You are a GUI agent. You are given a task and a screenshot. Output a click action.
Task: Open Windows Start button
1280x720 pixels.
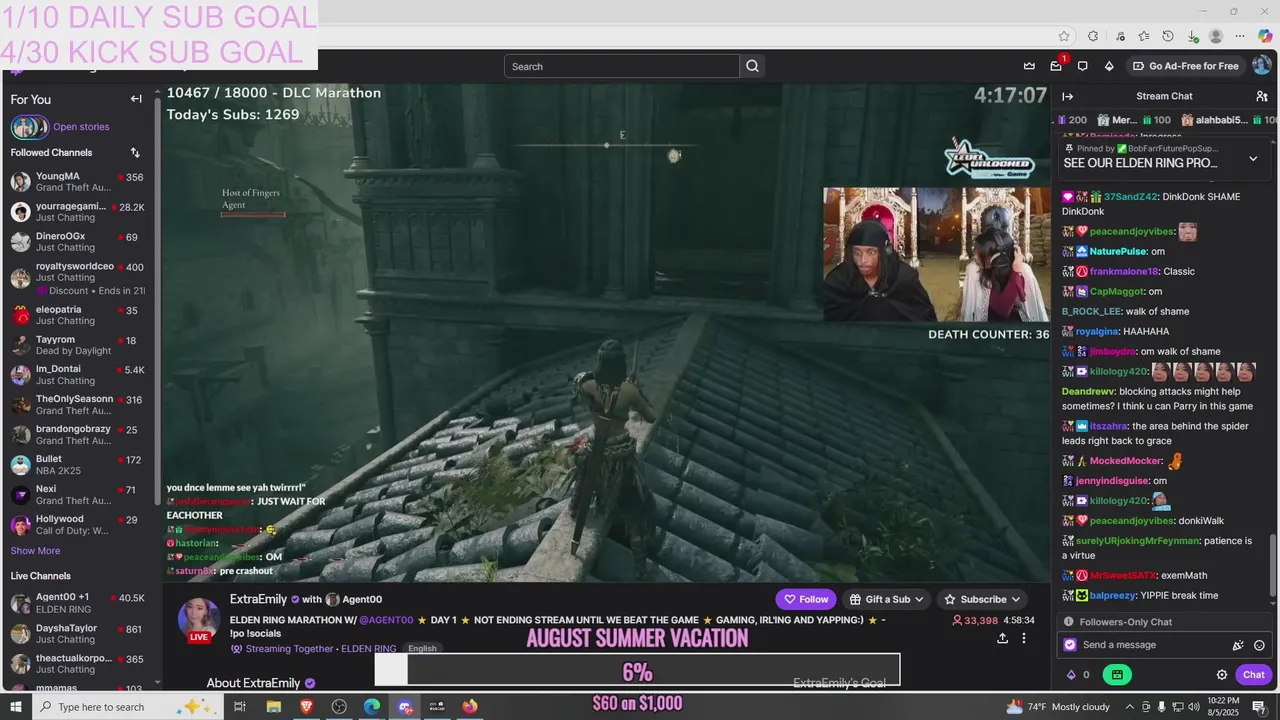click(x=15, y=707)
